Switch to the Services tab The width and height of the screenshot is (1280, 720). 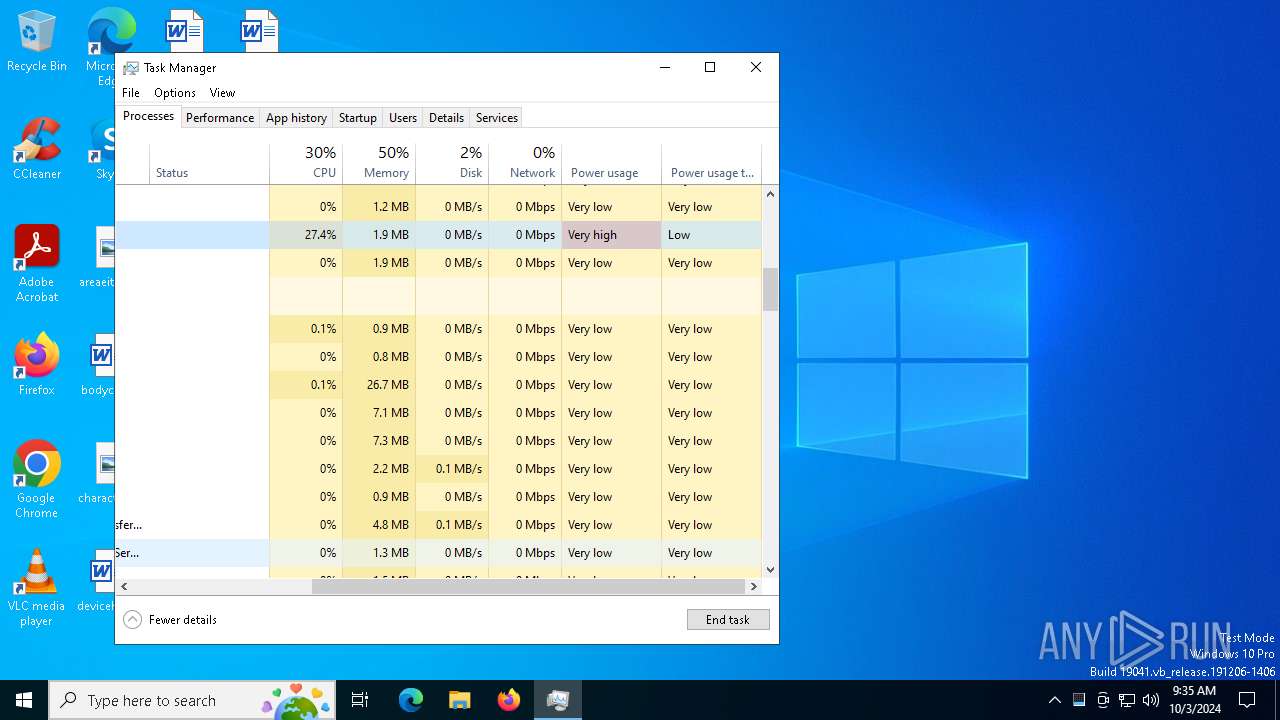pos(497,118)
